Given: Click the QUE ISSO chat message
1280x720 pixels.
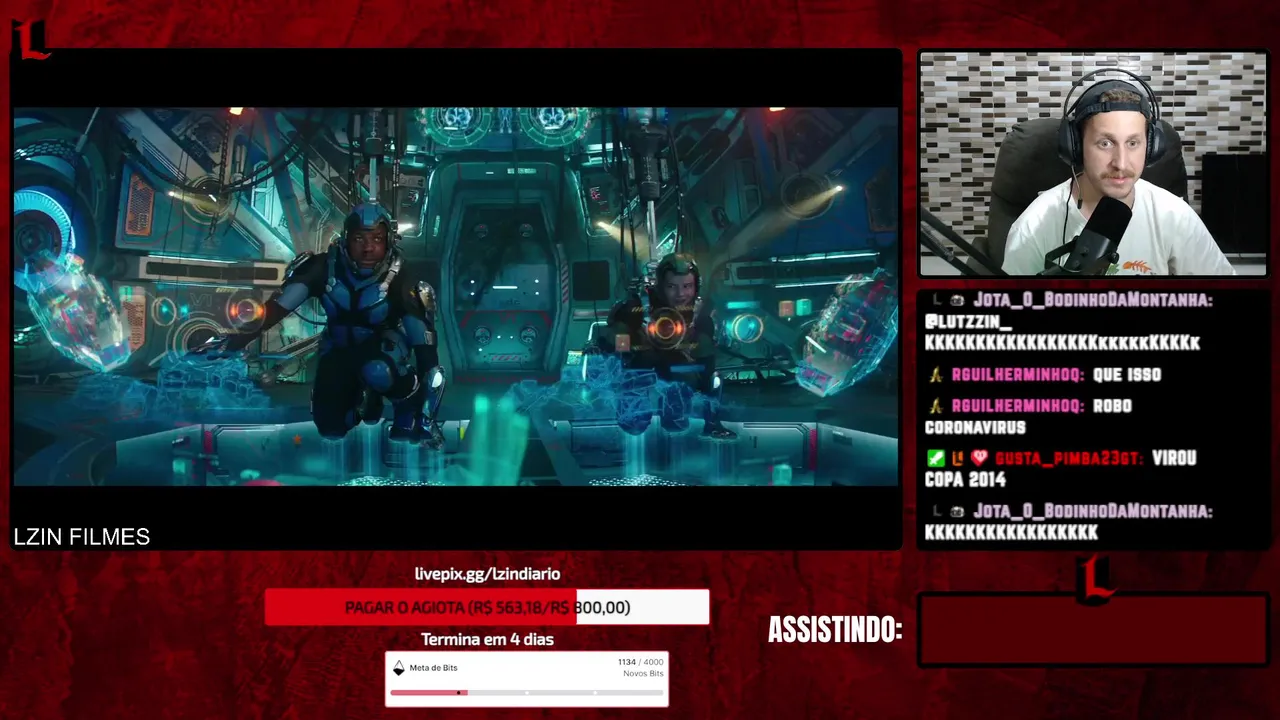Looking at the screenshot, I should [x=1127, y=375].
